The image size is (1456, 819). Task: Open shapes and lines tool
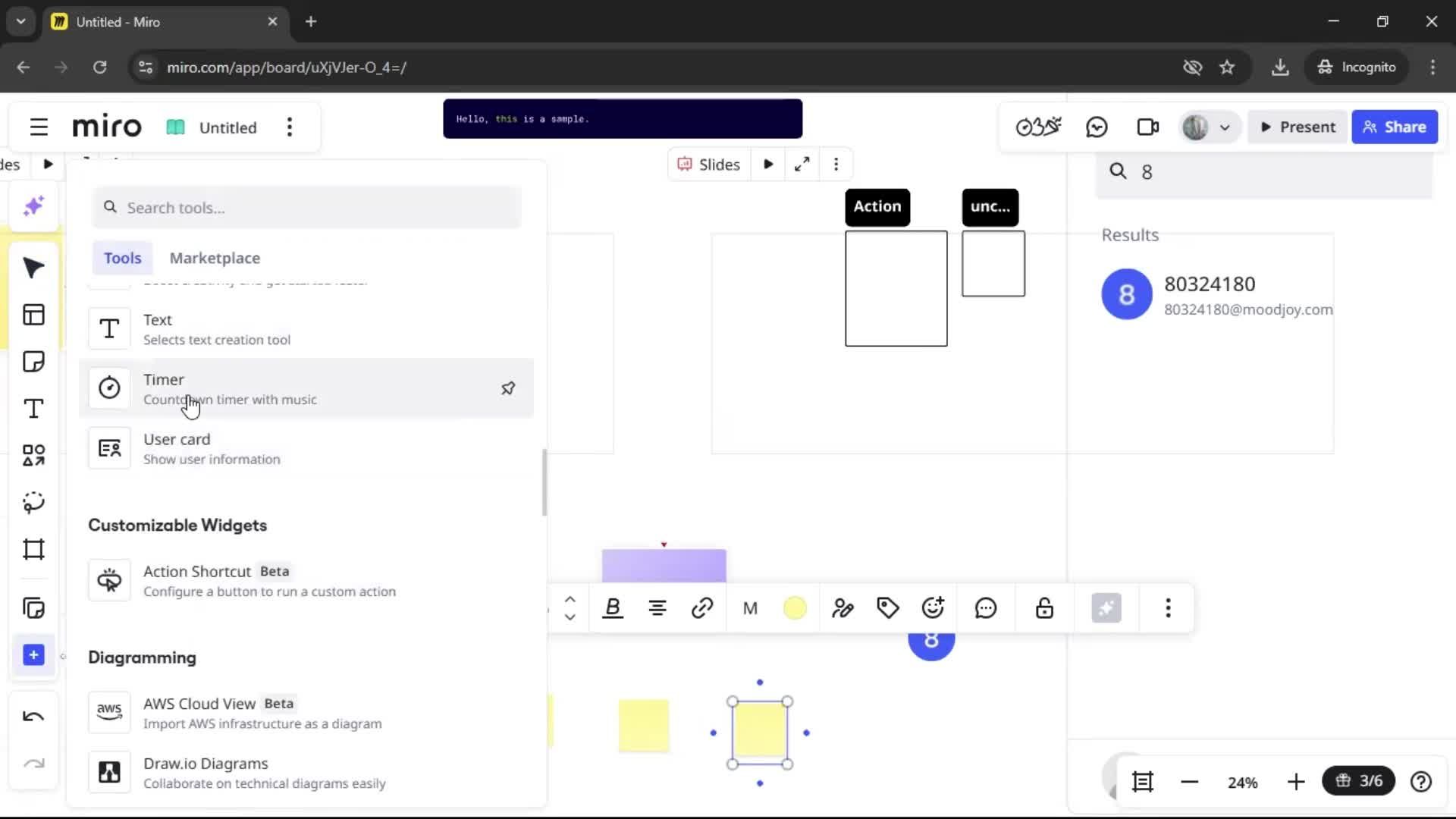tap(33, 455)
